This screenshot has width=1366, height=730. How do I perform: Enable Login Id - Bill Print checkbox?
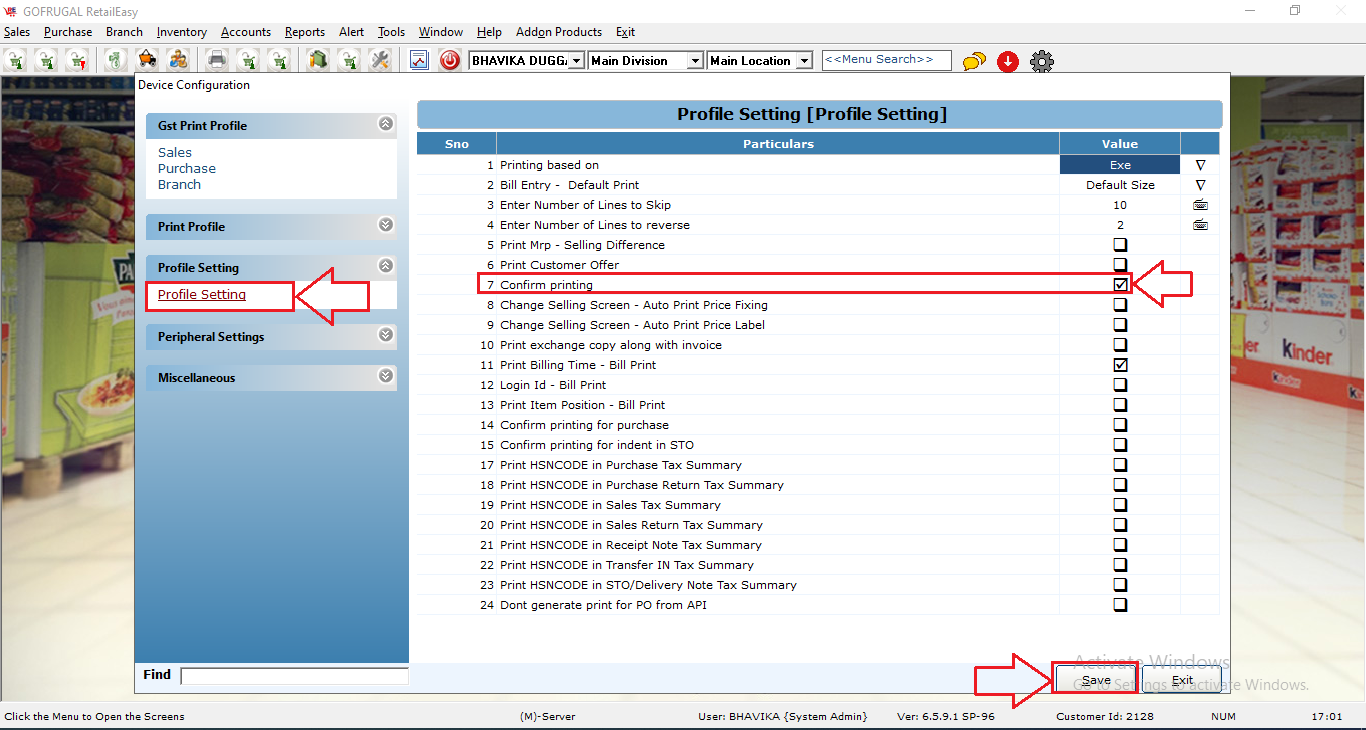click(x=1120, y=385)
